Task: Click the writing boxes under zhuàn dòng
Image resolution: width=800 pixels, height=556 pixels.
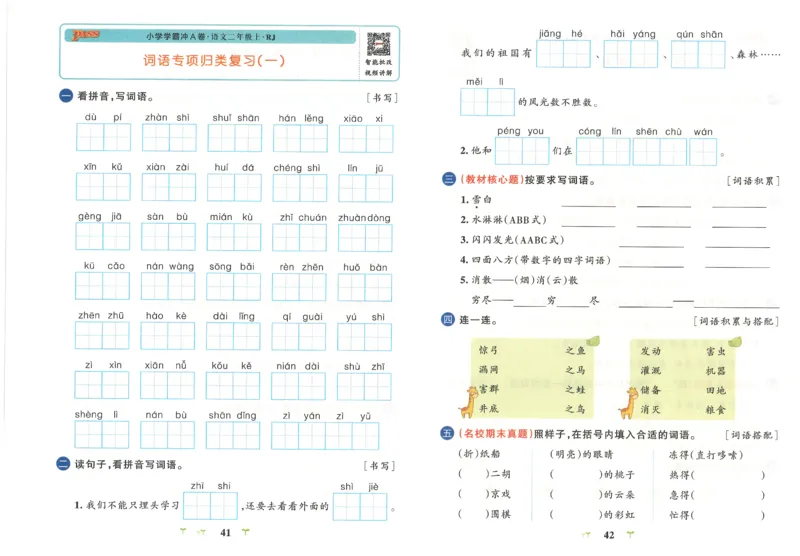Action: coord(365,237)
